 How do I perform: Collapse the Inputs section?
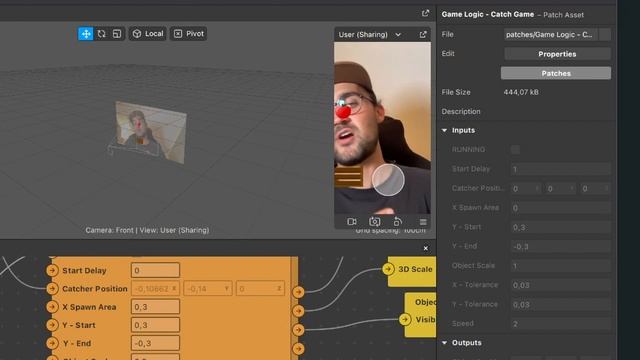coord(444,130)
